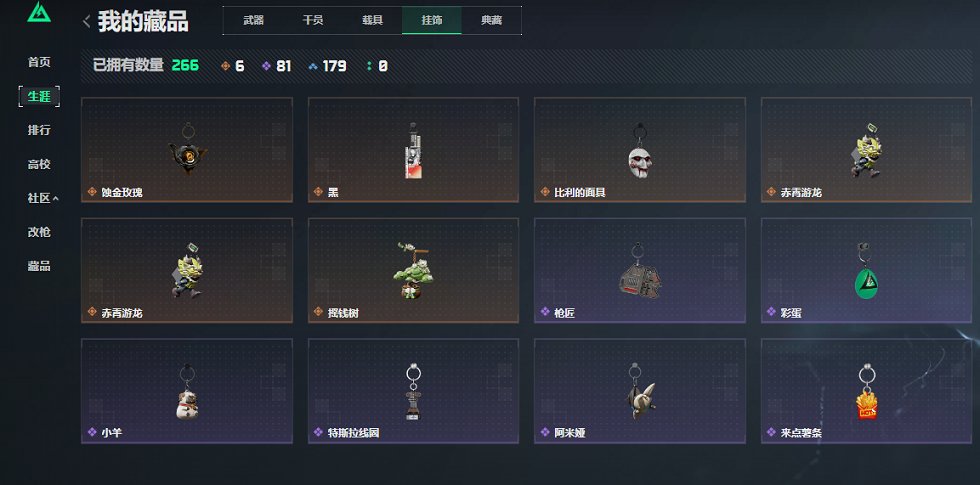Viewport: 980px width, 485px height.
Task: Open 排行 in the sidebar
Action: pos(39,130)
